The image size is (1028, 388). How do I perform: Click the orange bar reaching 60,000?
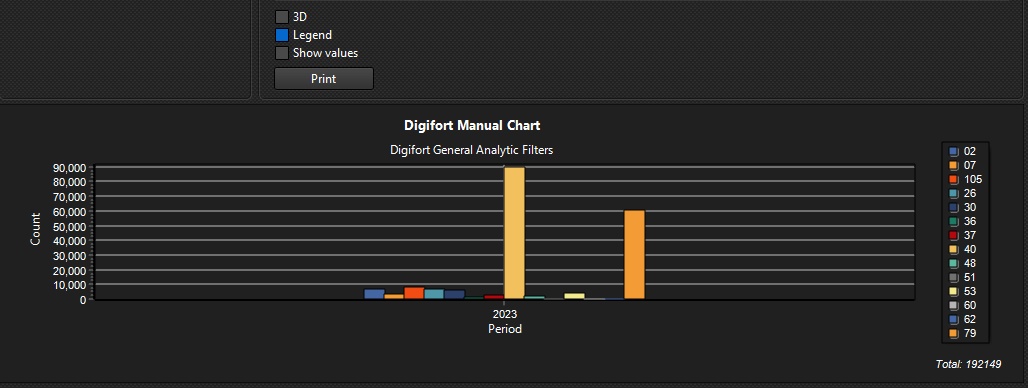(x=635, y=255)
